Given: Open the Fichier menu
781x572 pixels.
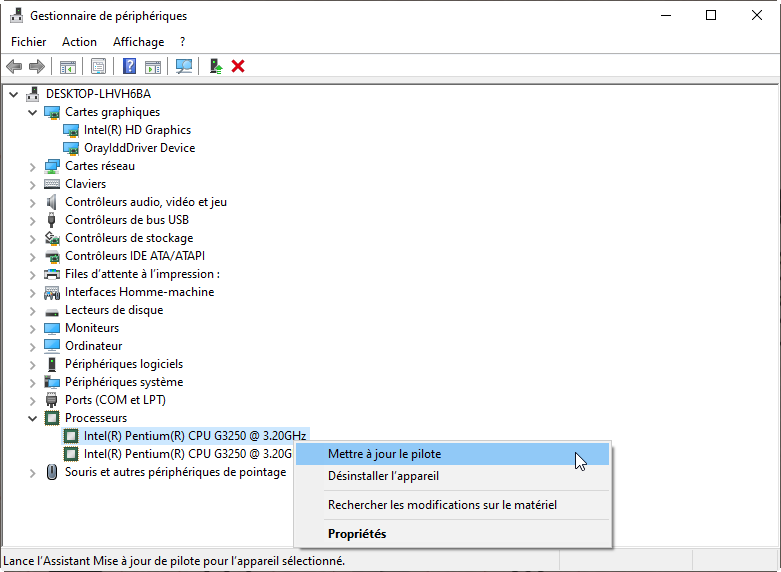Looking at the screenshot, I should 28,42.
